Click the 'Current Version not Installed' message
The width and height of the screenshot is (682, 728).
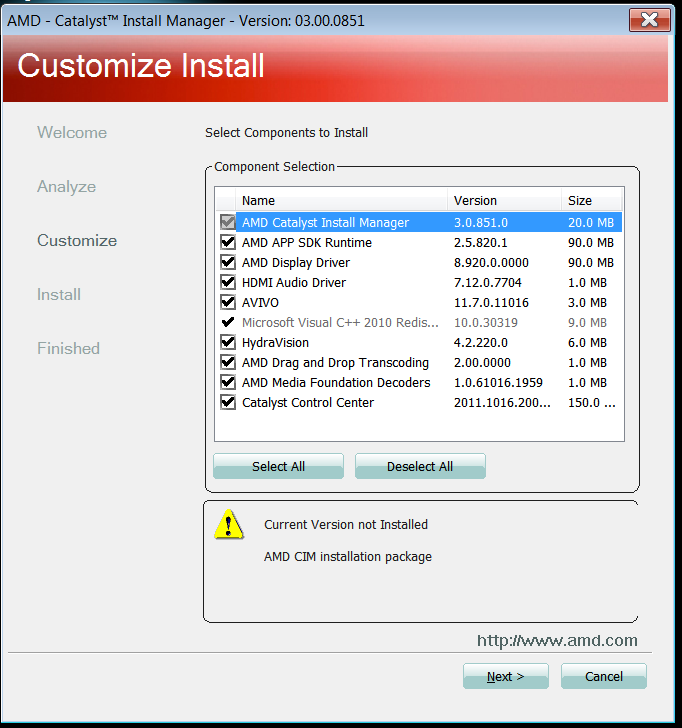(346, 524)
